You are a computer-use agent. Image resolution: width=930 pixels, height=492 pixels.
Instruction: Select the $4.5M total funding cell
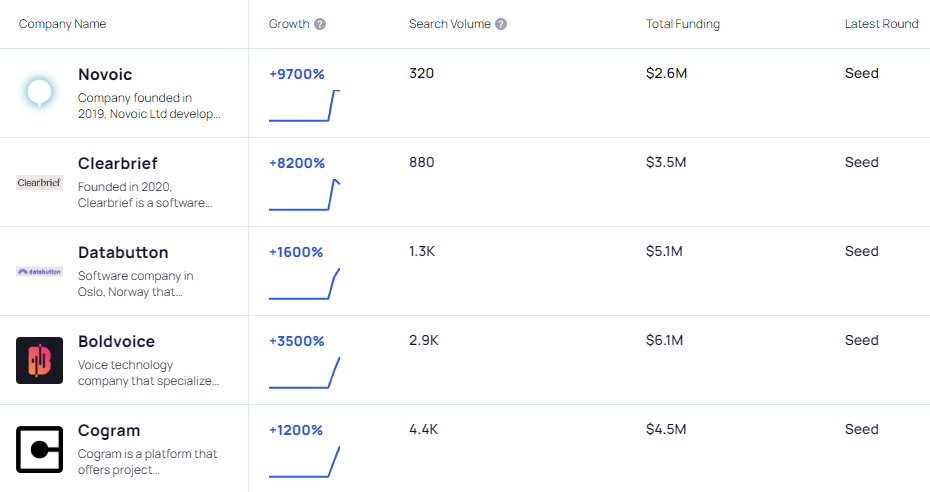click(666, 429)
